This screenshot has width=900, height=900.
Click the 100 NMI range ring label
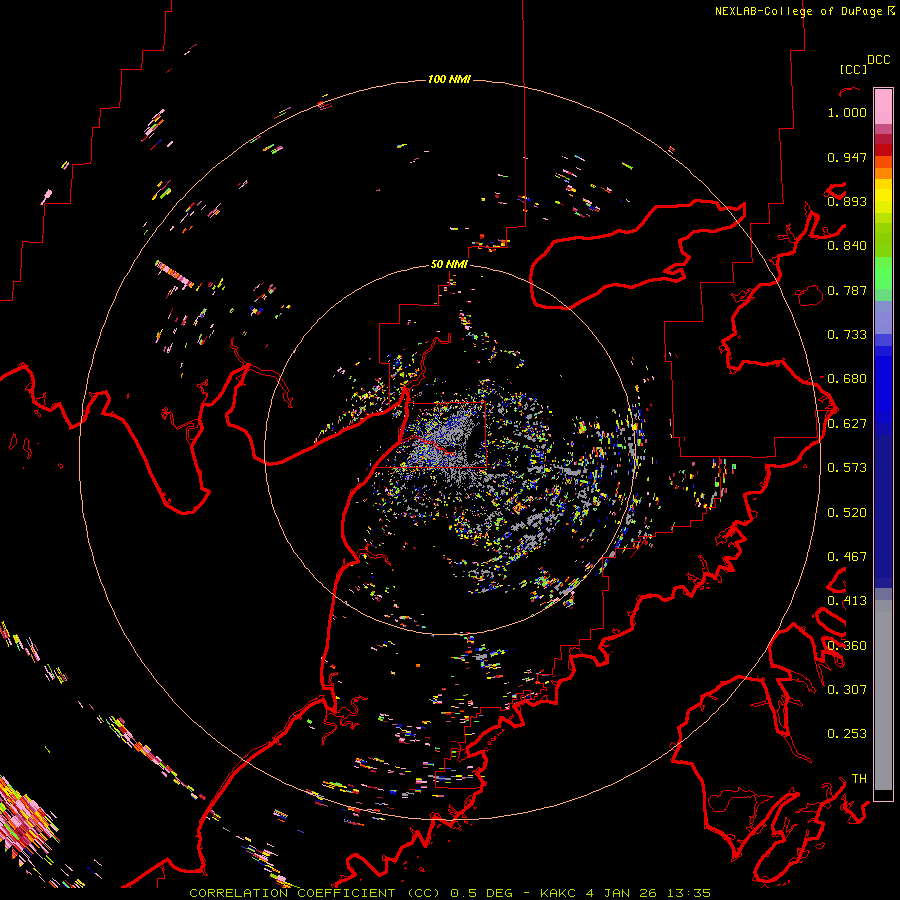449,79
